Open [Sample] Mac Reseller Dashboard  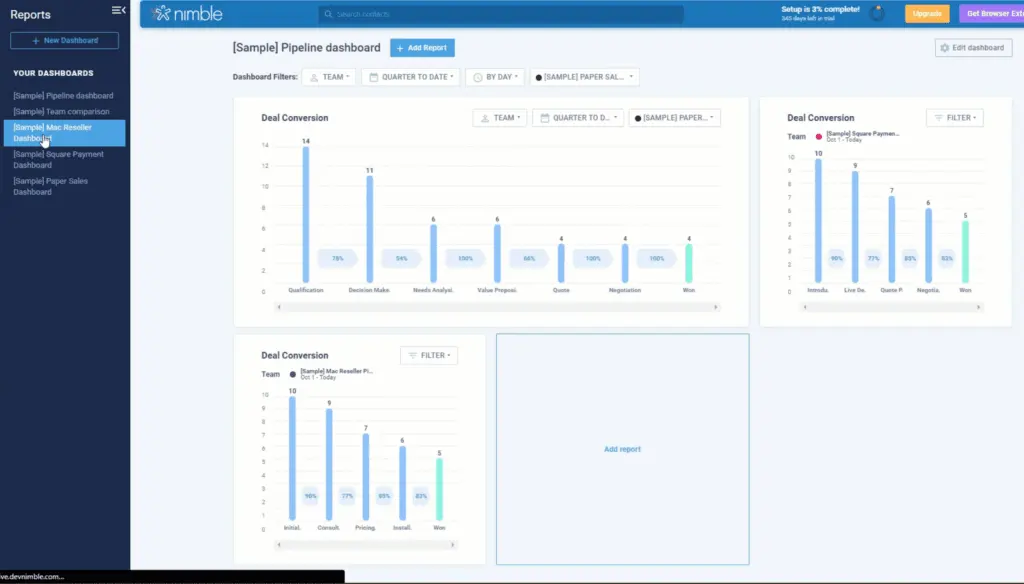tap(64, 133)
